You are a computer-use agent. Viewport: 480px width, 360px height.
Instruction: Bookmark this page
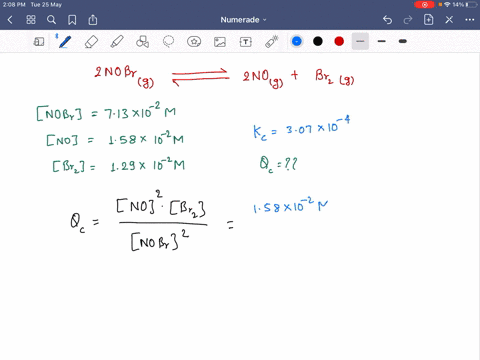pos(72,20)
